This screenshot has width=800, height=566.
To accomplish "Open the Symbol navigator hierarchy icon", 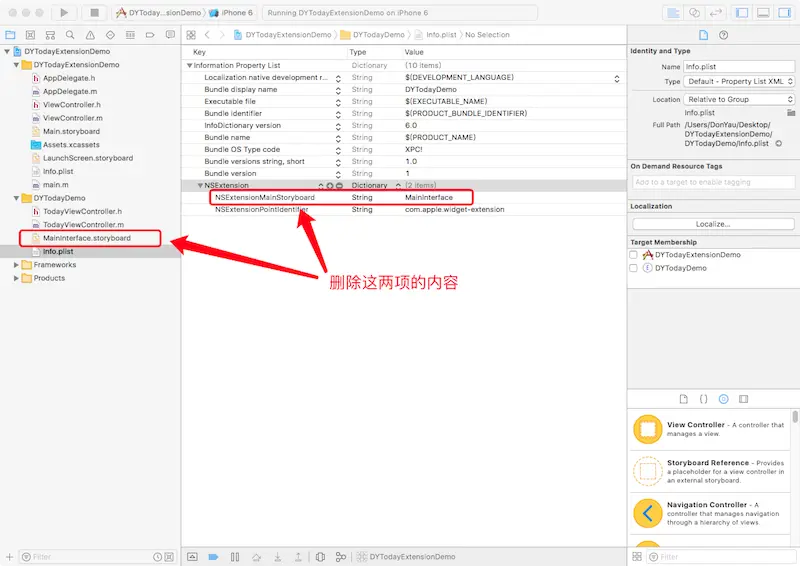I will (x=50, y=35).
